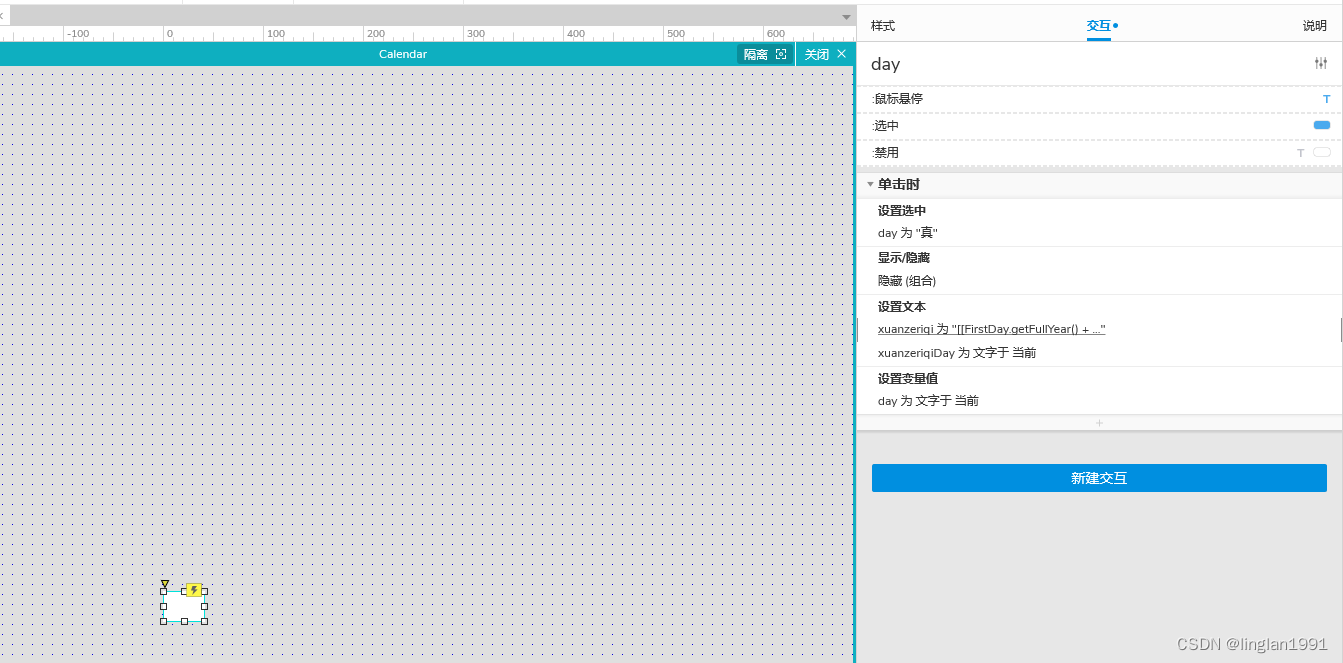Click the isolation focus icon next to 隔离
1343x663 pixels.
point(781,54)
